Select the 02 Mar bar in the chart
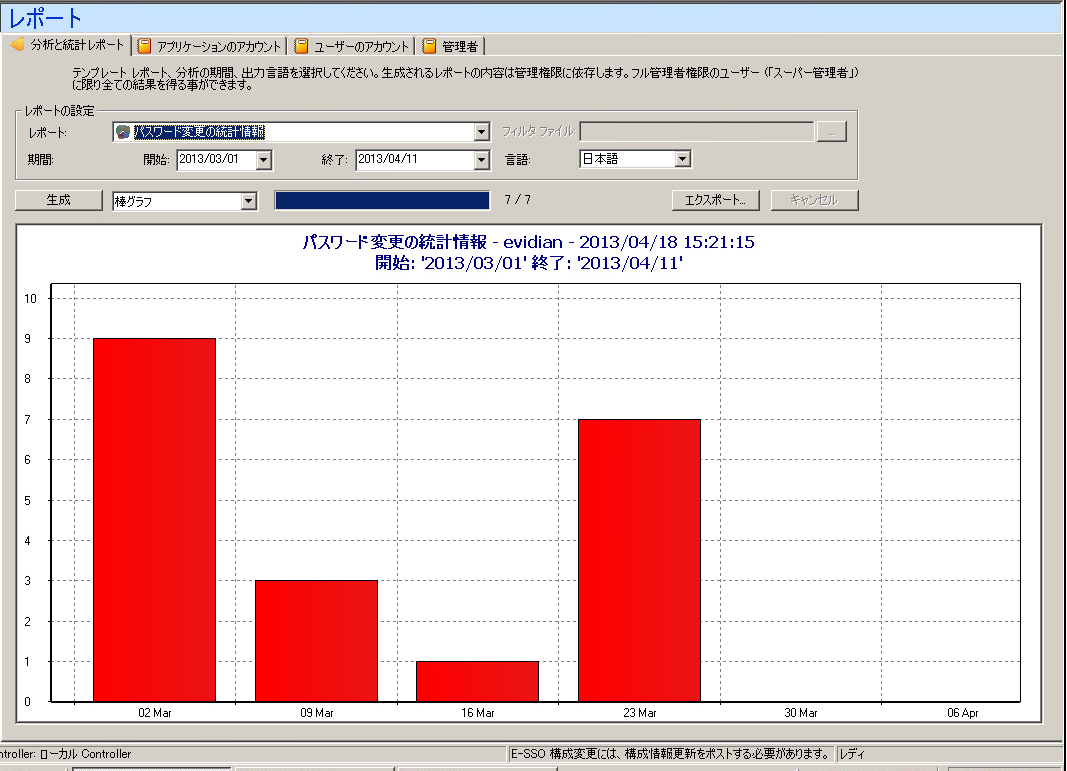This screenshot has height=771, width=1067. tap(154, 520)
